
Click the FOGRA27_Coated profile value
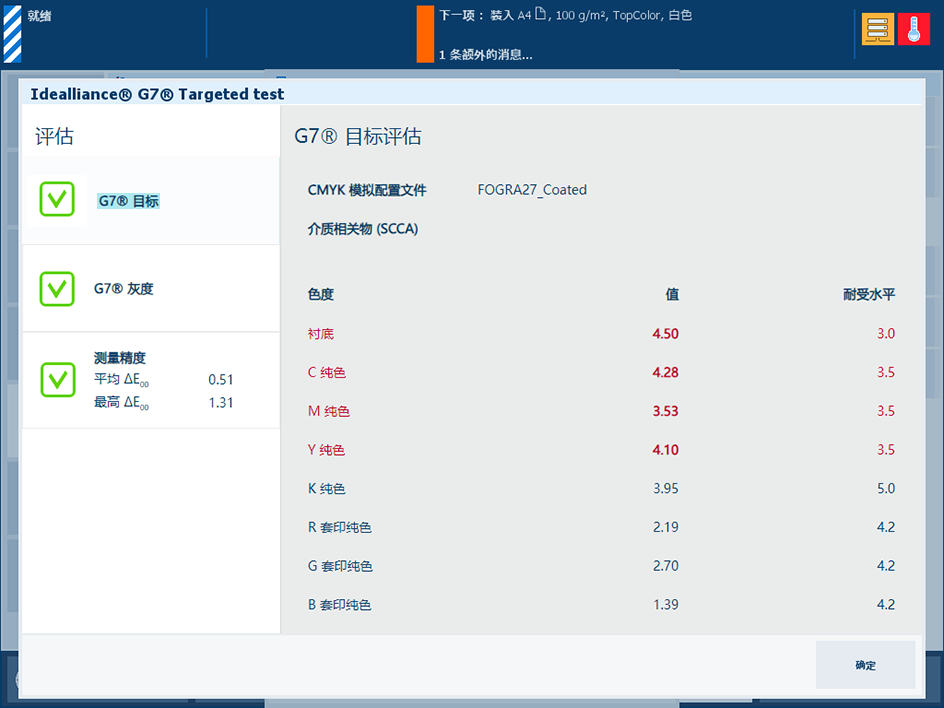coord(532,190)
